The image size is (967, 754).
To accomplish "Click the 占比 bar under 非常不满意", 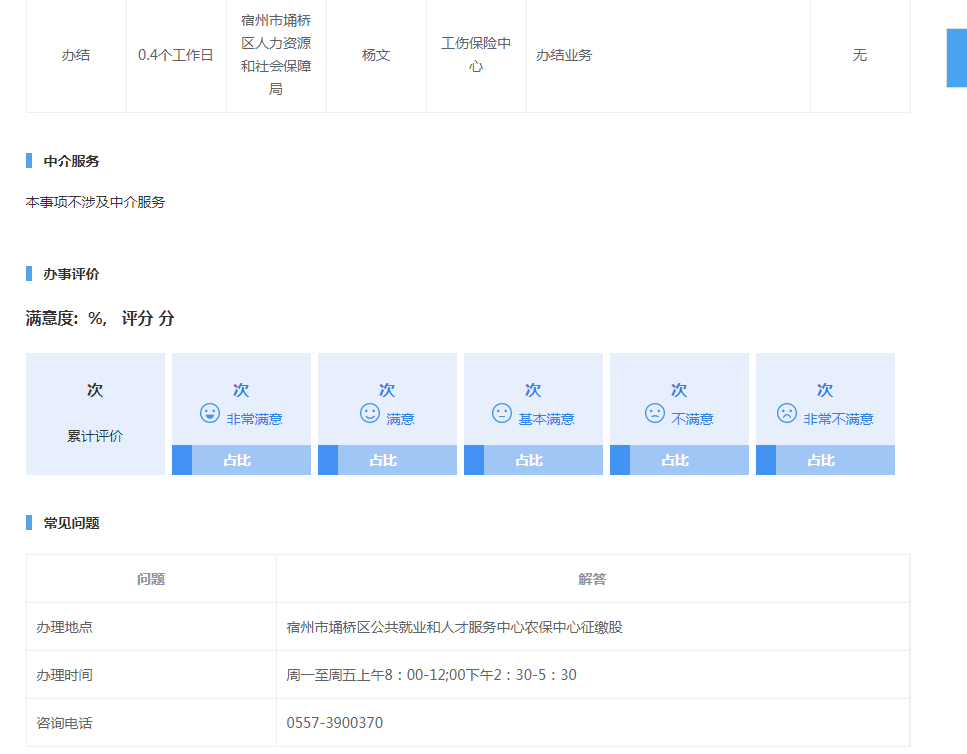I will tap(825, 460).
